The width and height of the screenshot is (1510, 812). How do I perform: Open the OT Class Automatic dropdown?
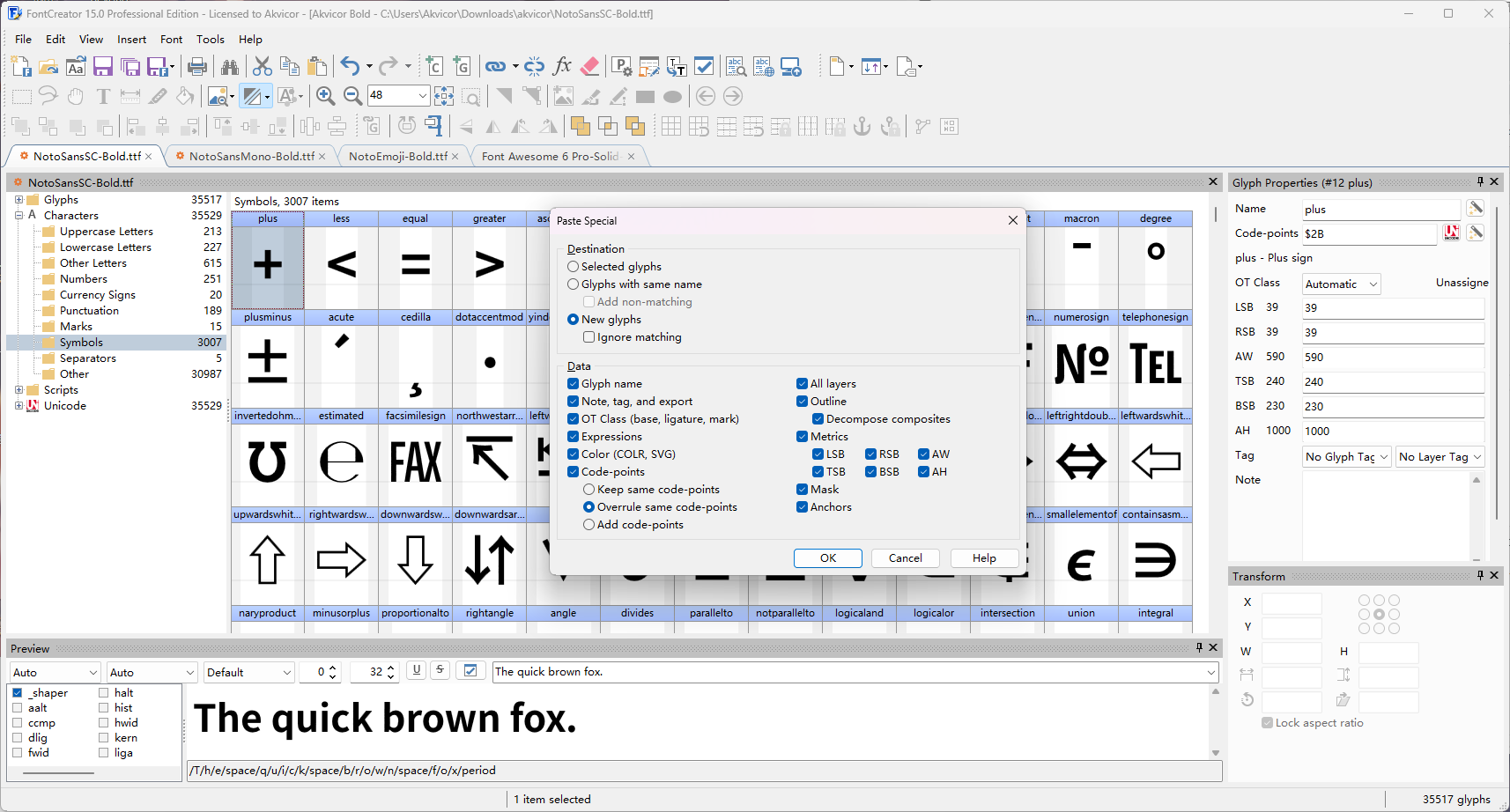1341,284
